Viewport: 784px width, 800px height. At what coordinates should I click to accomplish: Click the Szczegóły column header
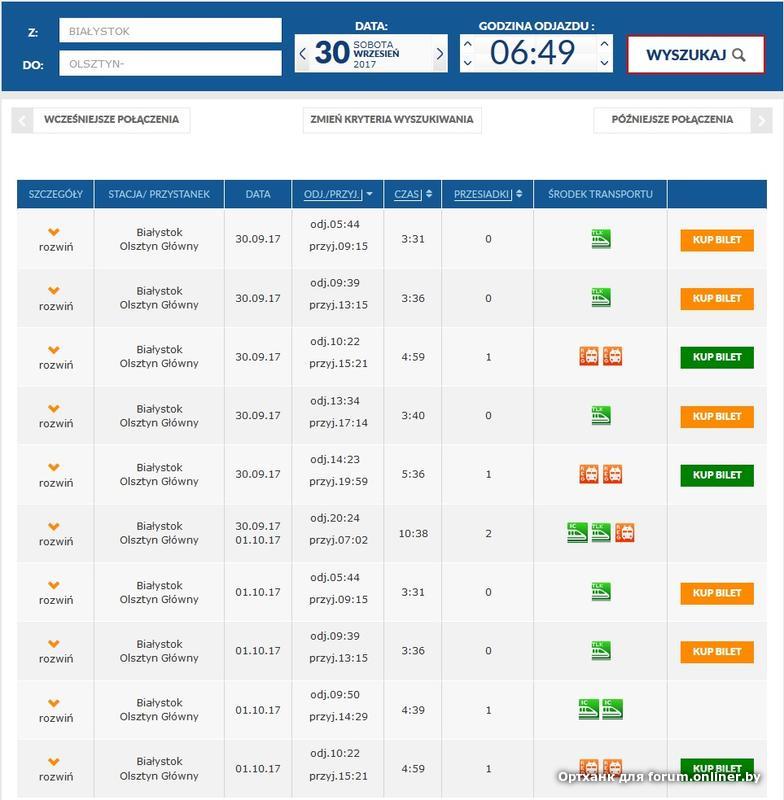(55, 194)
